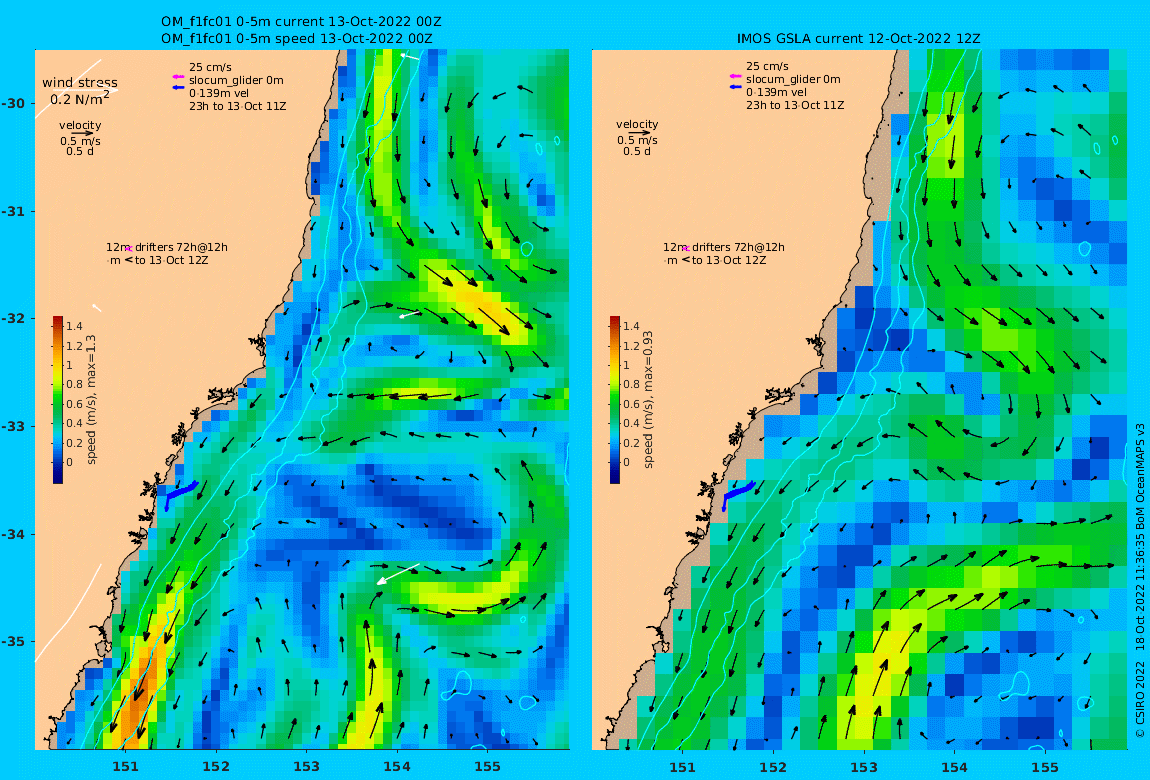Click longitude label 153 on left map
Screen dimensions: 1150x780
click(x=306, y=767)
